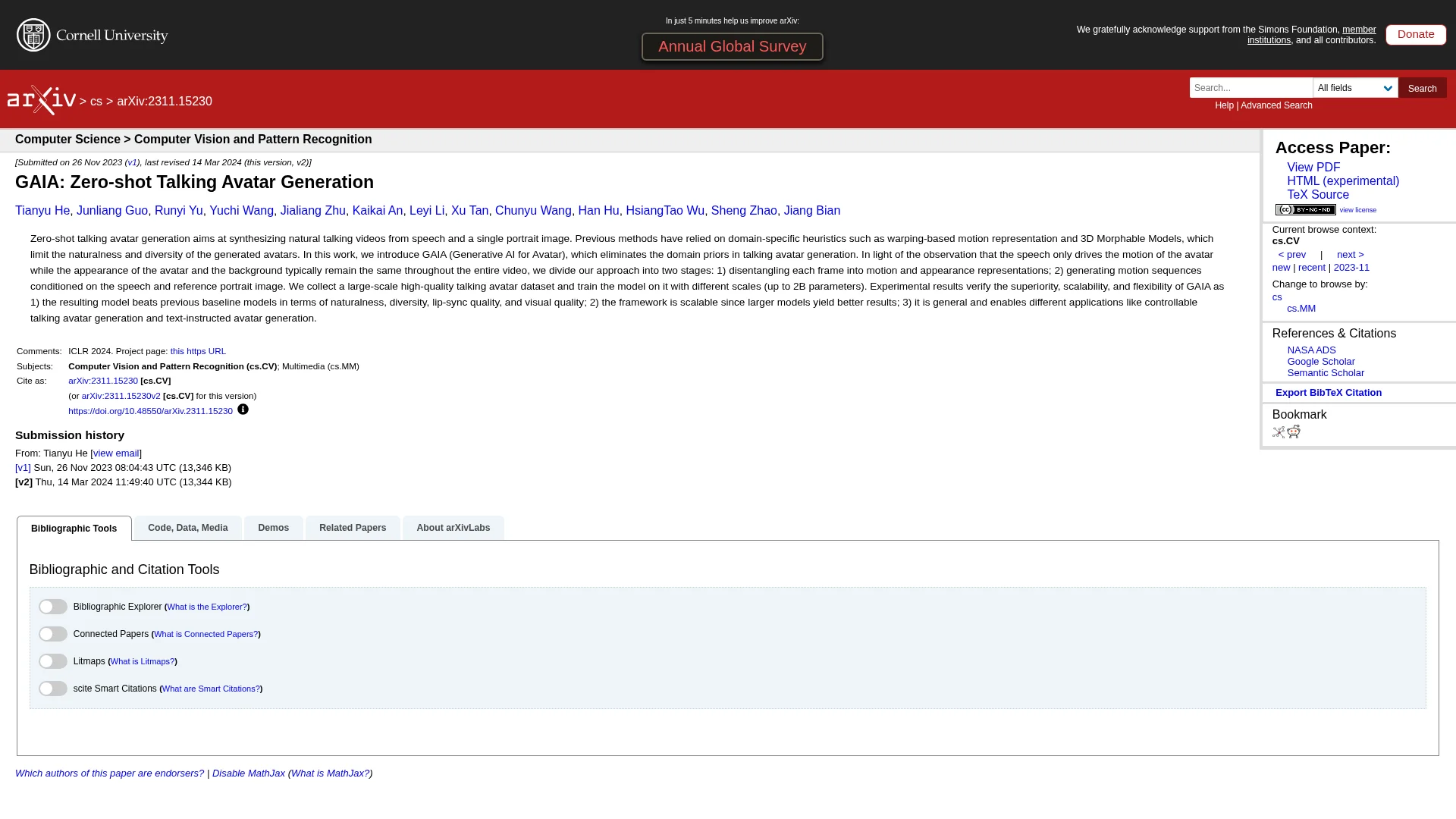Select the Demos tab
Image resolution: width=1456 pixels, height=819 pixels.
click(x=273, y=528)
